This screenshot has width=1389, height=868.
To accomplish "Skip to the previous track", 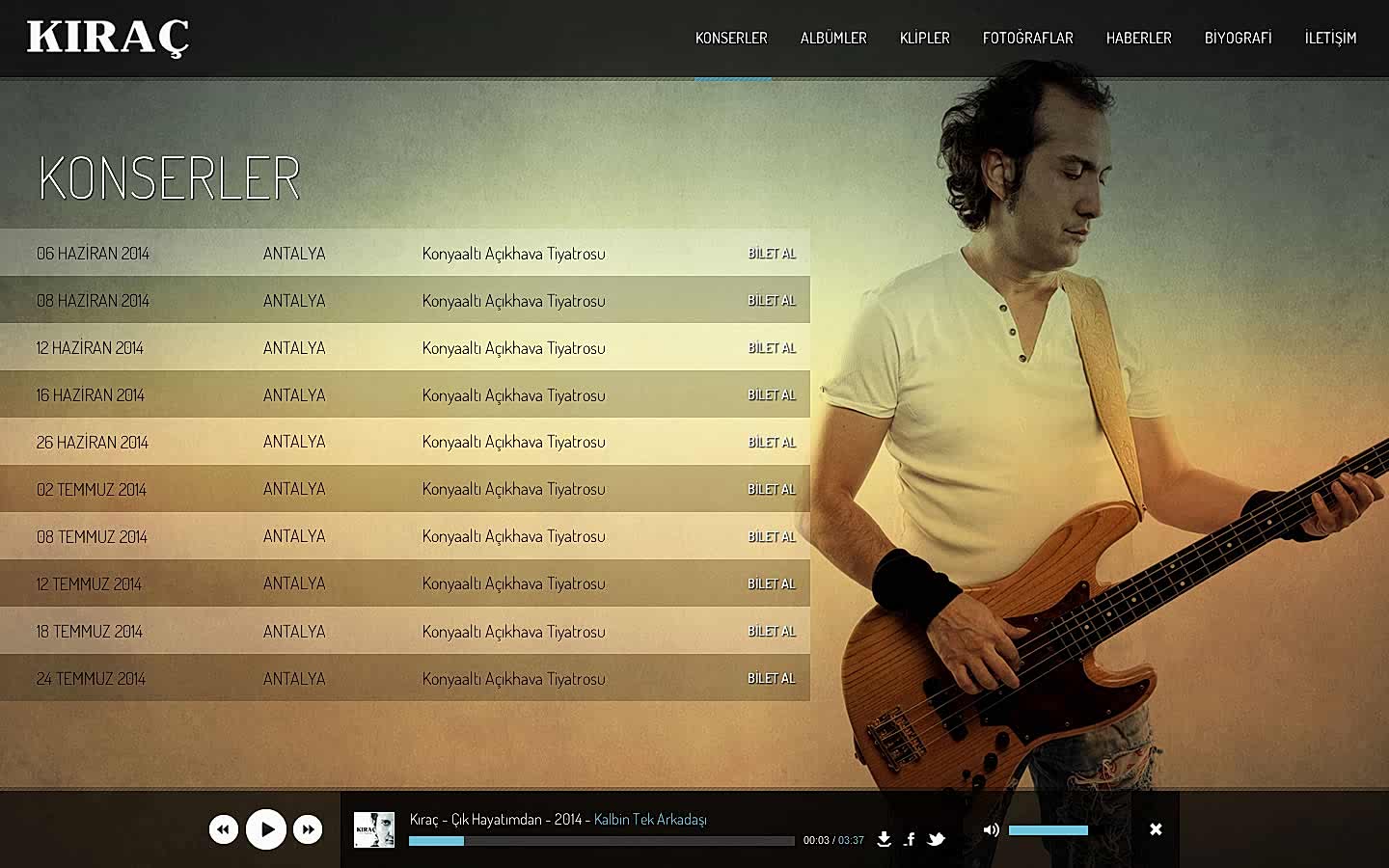I will pyautogui.click(x=224, y=829).
